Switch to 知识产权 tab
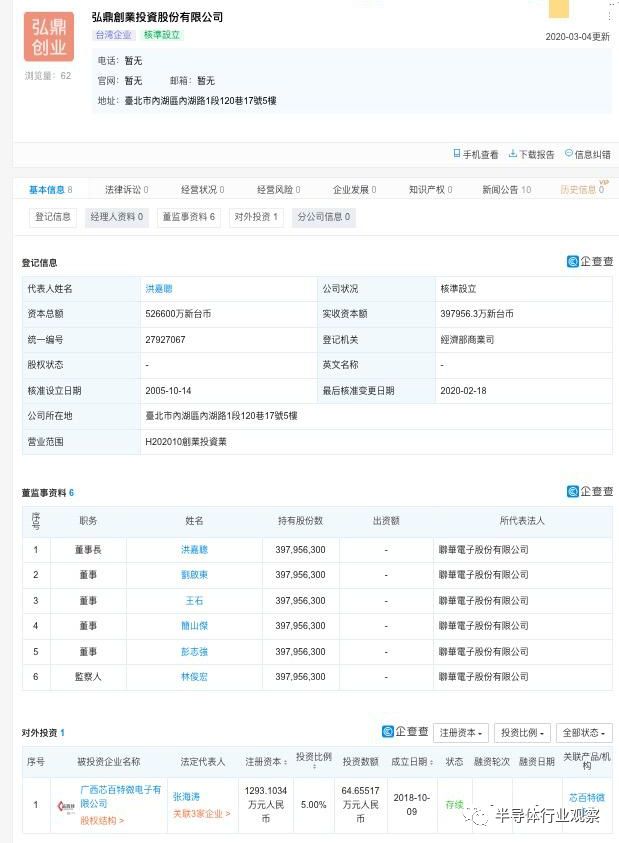This screenshot has height=843, width=619. coord(430,190)
